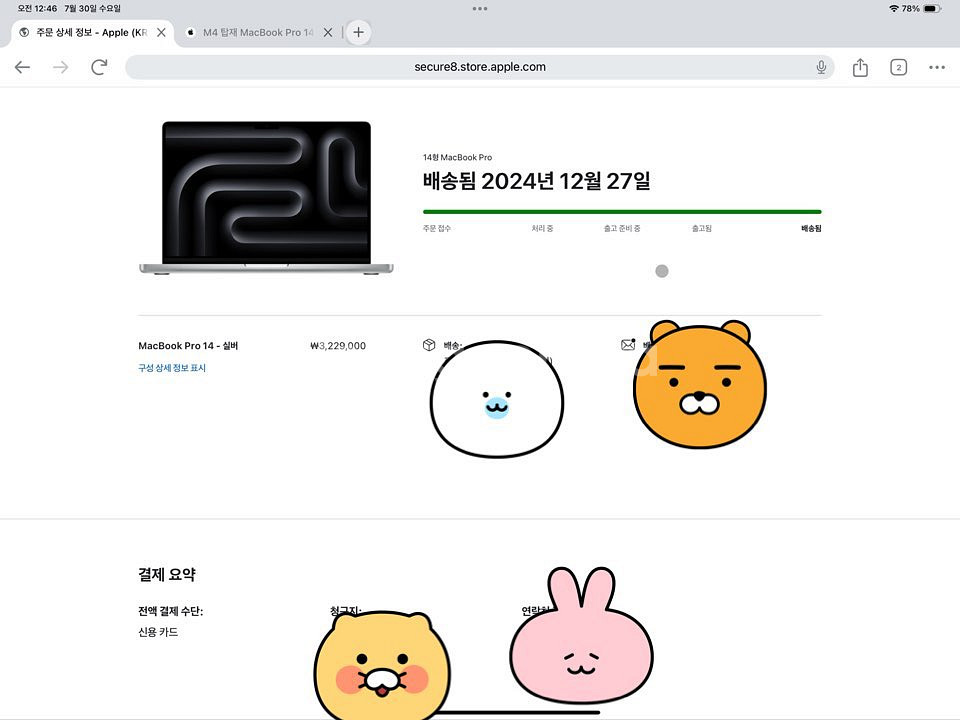
Task: Click the 결제 요약 heading
Action: coord(167,574)
